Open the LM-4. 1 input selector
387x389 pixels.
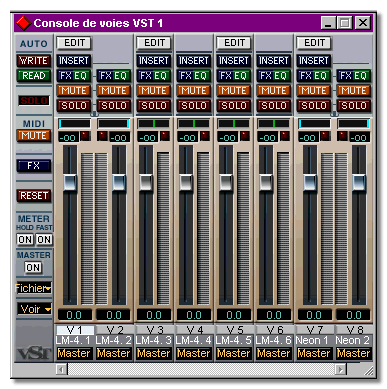point(74,340)
